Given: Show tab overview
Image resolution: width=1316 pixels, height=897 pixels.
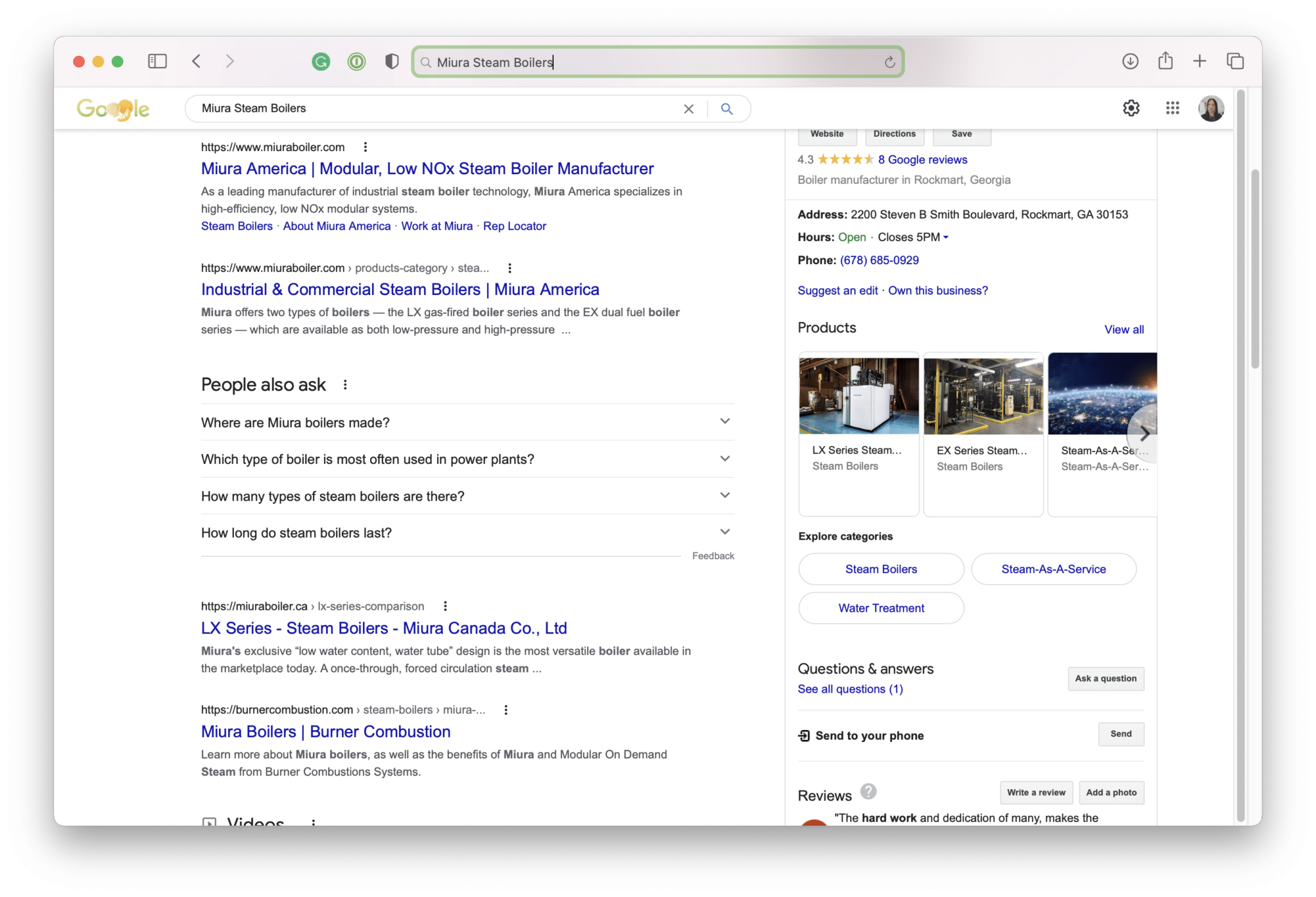Looking at the screenshot, I should pyautogui.click(x=1235, y=62).
